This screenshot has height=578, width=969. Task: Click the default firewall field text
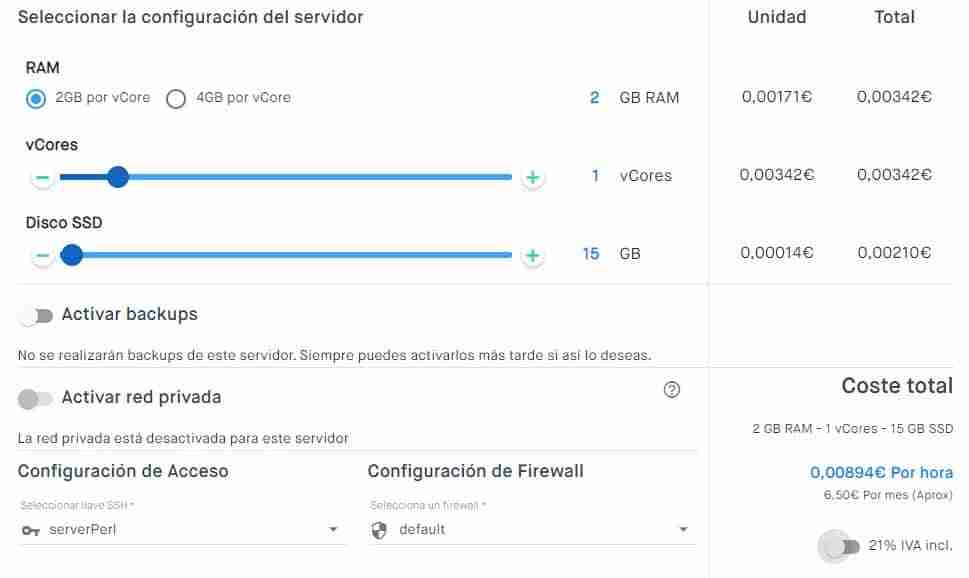click(422, 529)
